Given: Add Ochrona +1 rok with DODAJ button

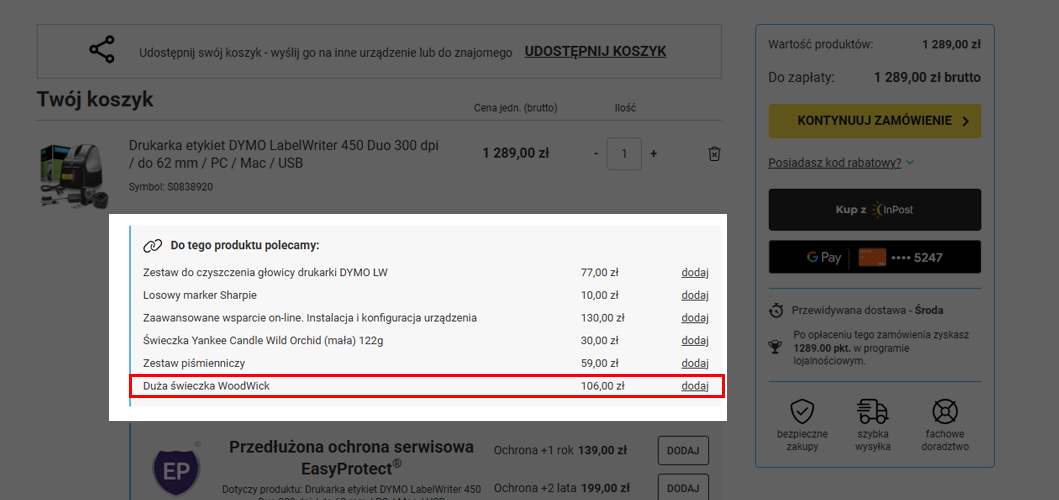Looking at the screenshot, I should coord(683,450).
